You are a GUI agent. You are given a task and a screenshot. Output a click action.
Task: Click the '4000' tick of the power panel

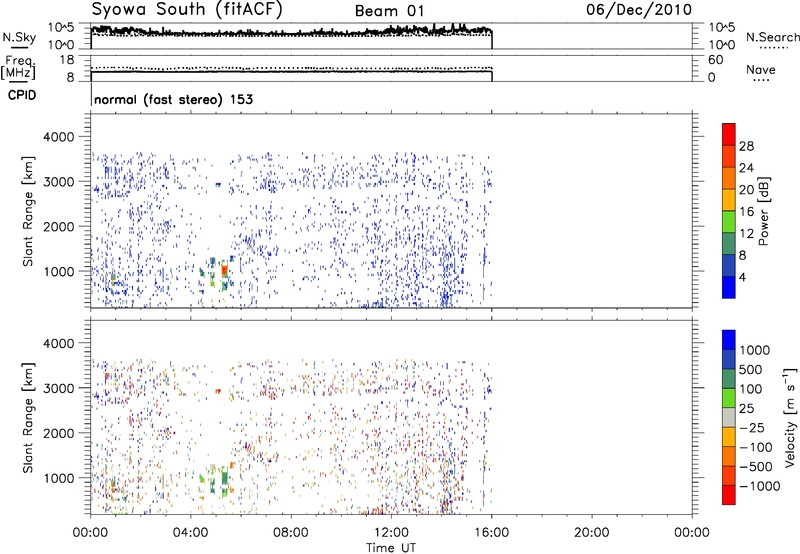[59, 137]
